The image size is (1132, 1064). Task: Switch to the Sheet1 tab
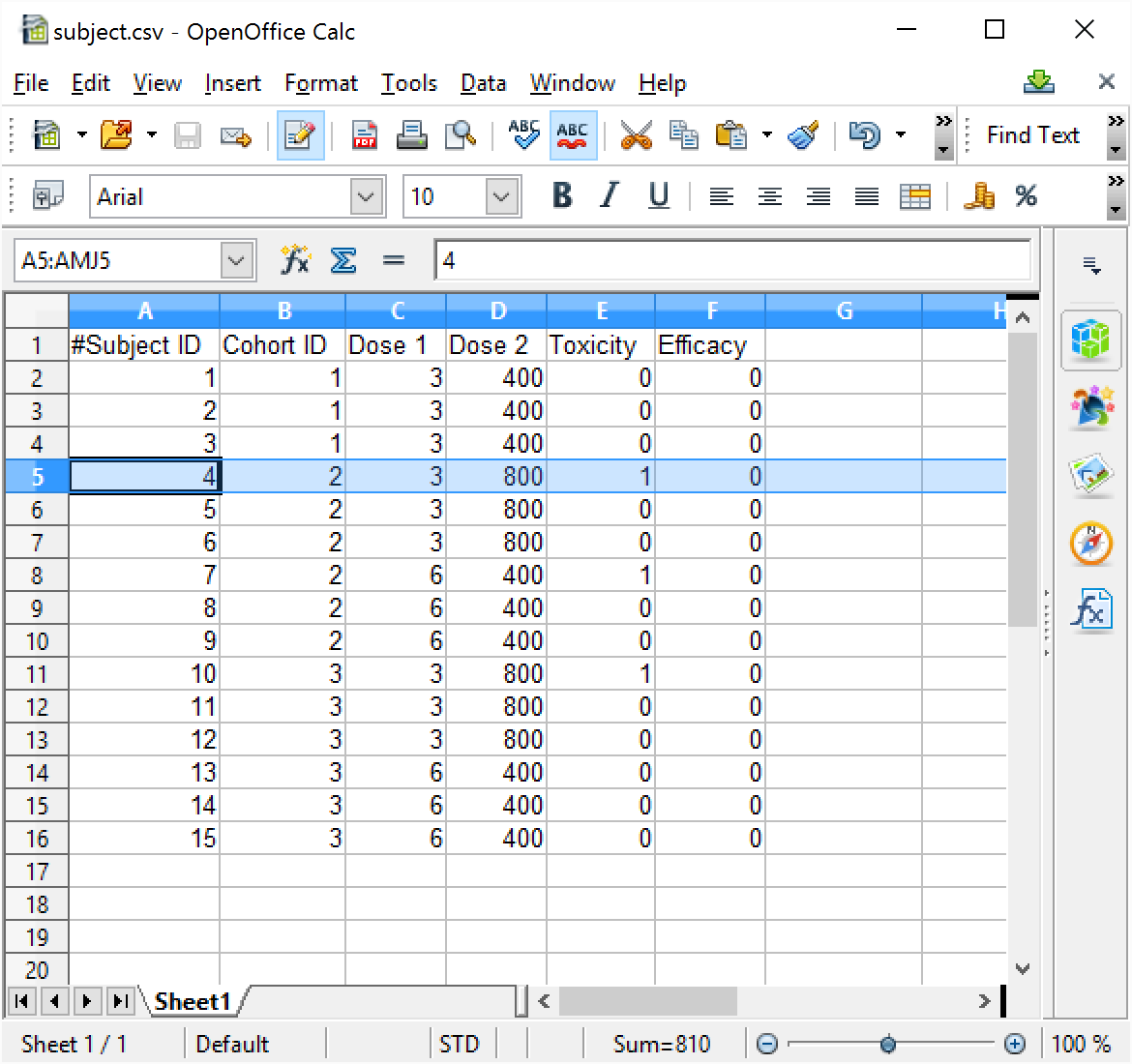[193, 1001]
